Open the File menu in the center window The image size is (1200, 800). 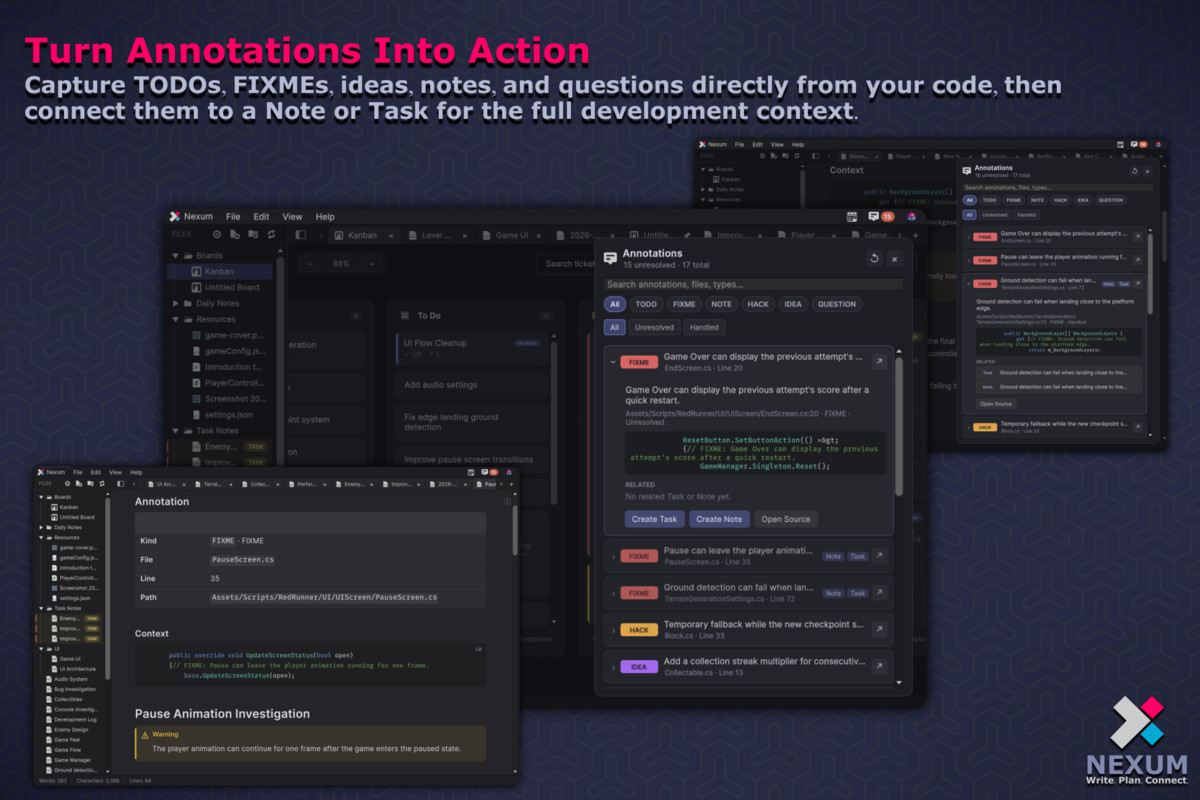pyautogui.click(x=233, y=216)
